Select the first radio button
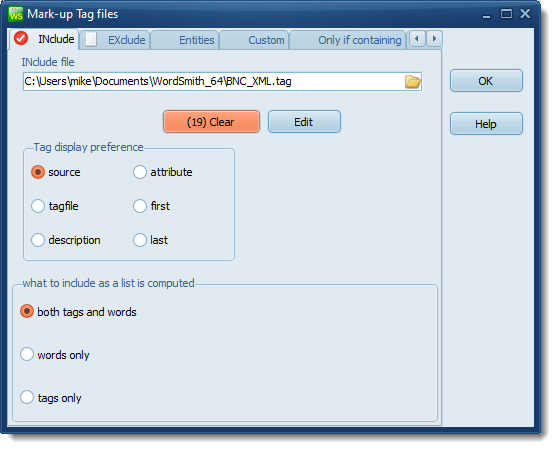 (x=140, y=206)
